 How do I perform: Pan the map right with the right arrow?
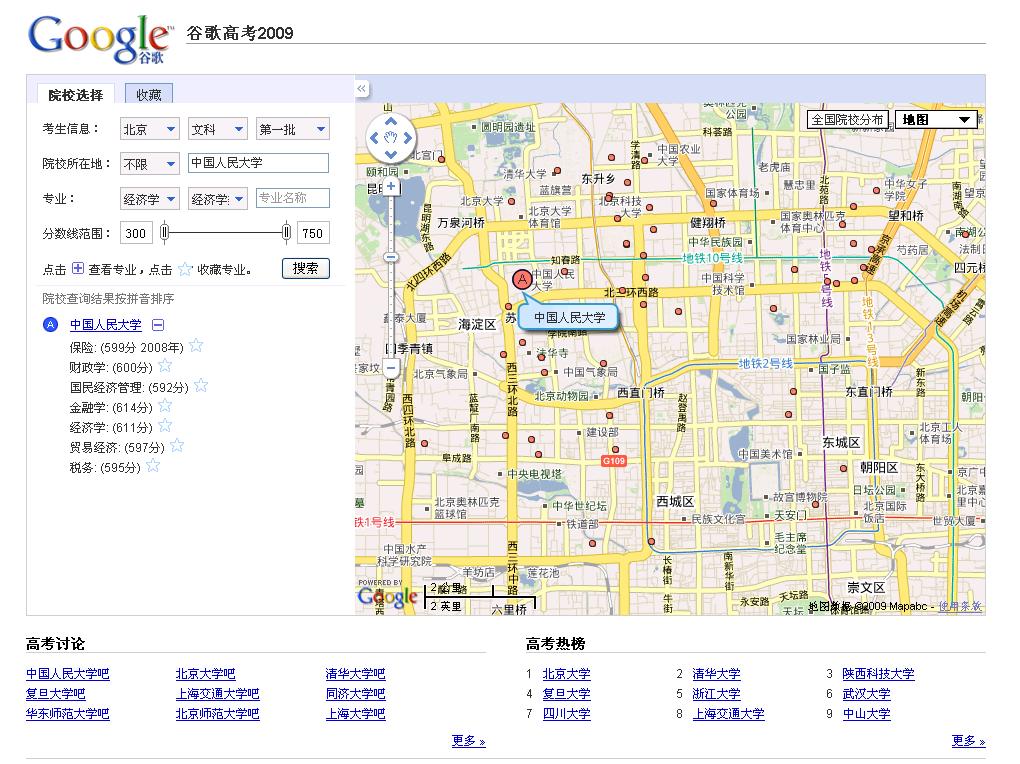click(408, 138)
